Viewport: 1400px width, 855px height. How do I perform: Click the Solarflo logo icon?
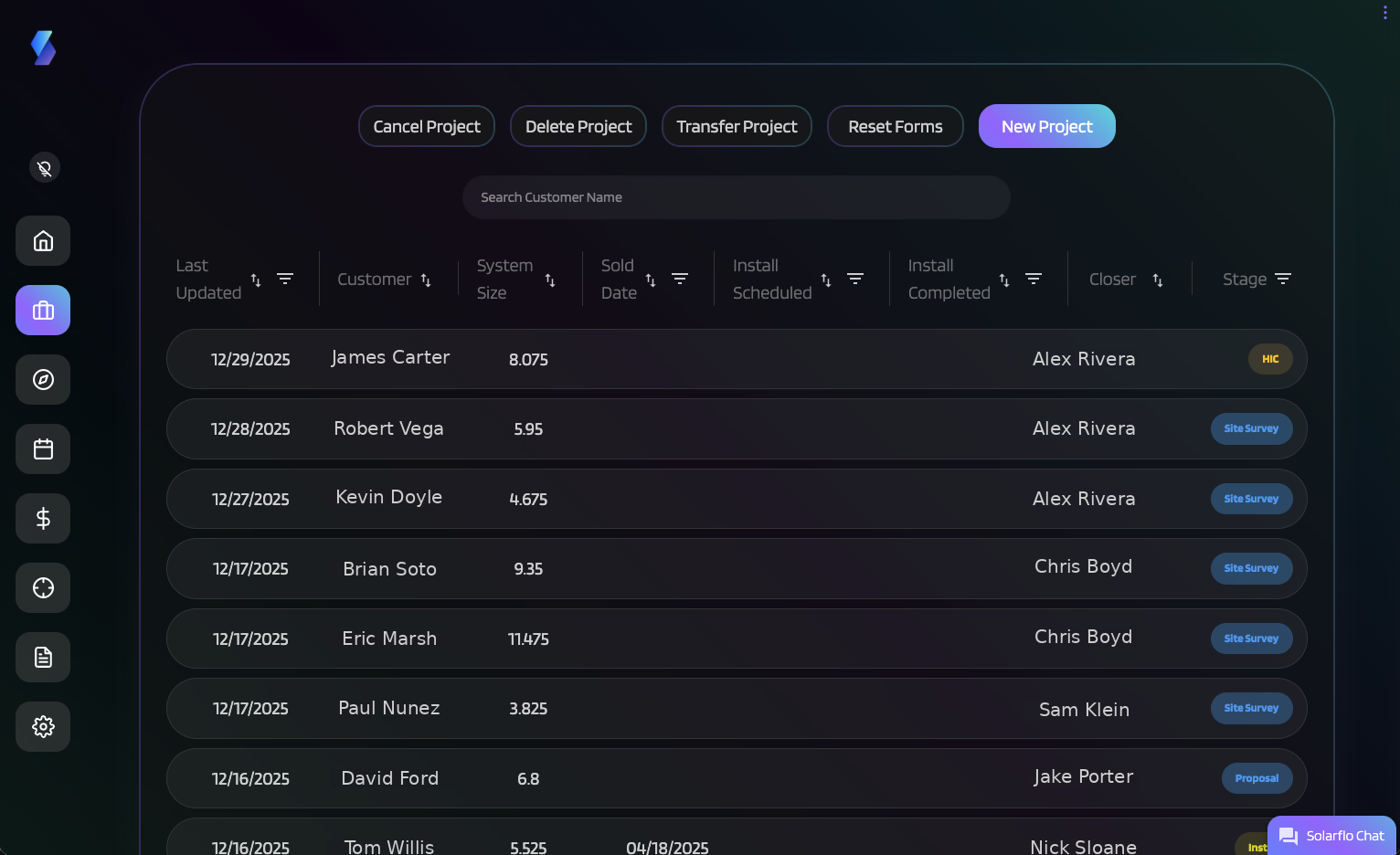coord(43,47)
